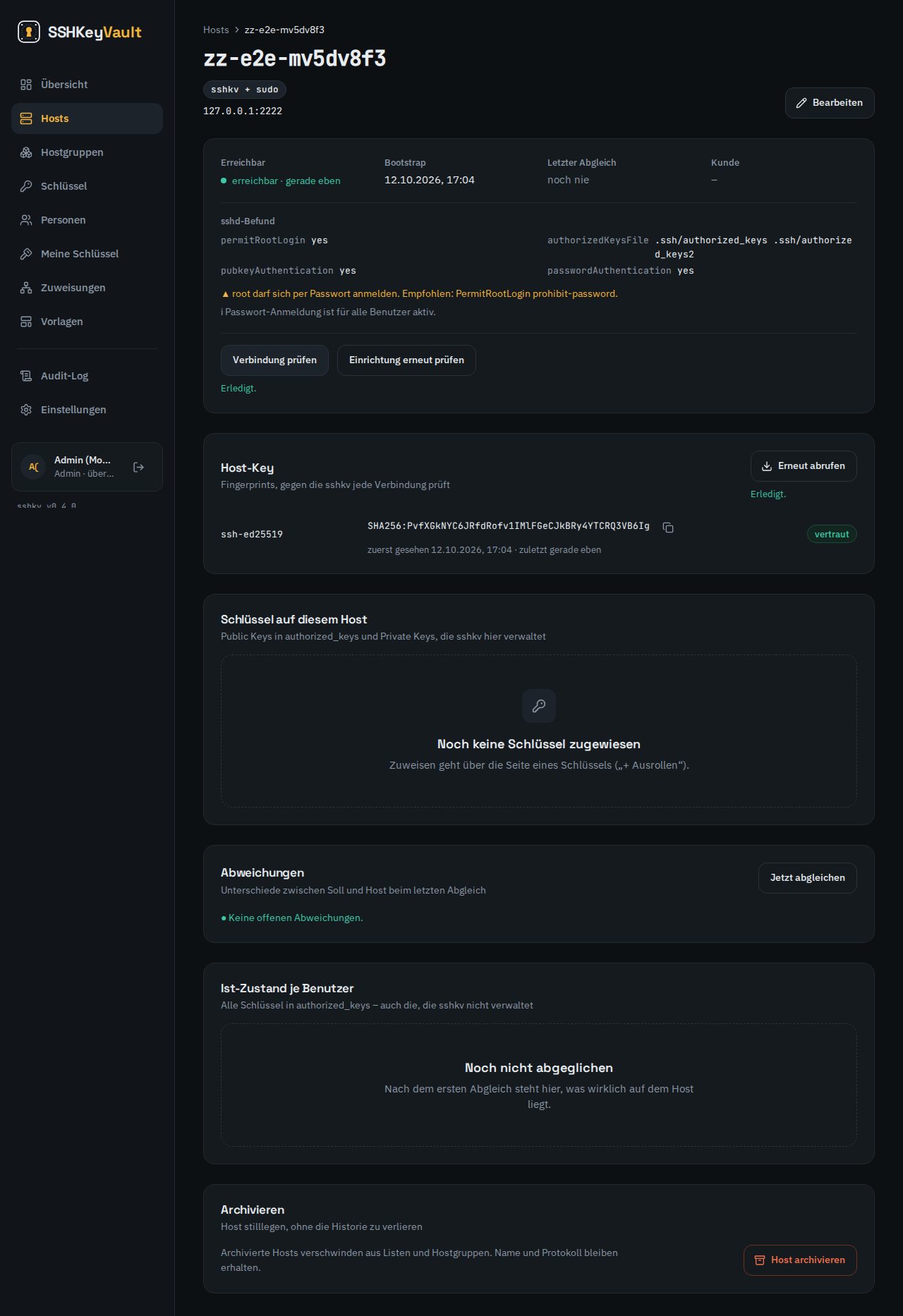Viewport: 903px width, 1316px height.
Task: Click the Zuweisungen network icon
Action: (x=26, y=288)
